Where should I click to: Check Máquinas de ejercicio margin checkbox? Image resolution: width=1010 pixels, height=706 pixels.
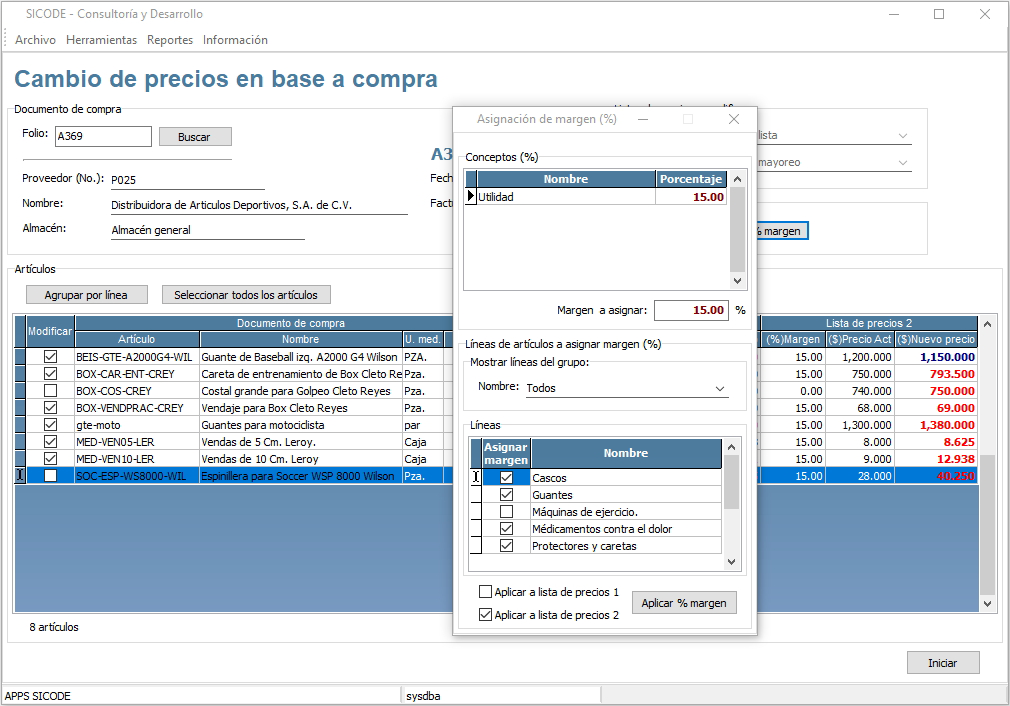coord(506,512)
